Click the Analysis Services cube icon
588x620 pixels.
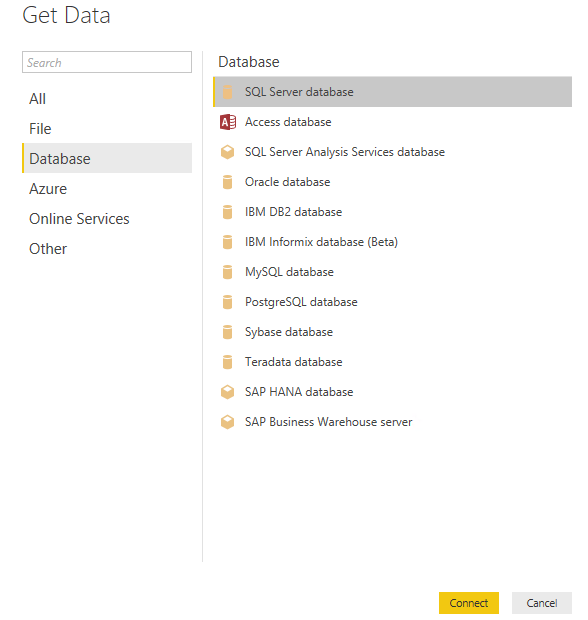tap(227, 152)
